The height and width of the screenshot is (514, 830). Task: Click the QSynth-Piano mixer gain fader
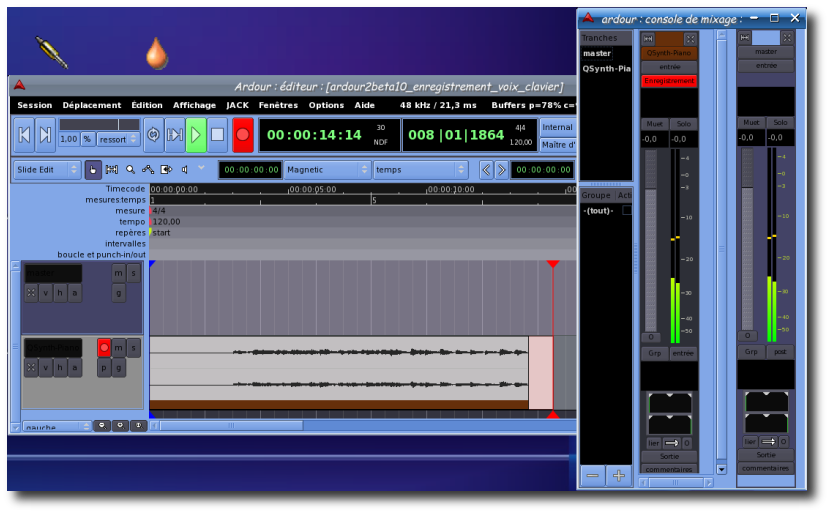(x=650, y=240)
